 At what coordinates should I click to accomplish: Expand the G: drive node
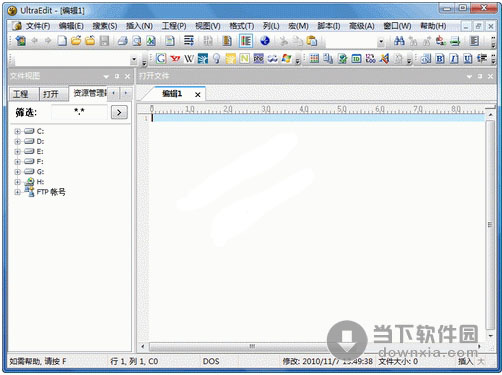coord(18,172)
